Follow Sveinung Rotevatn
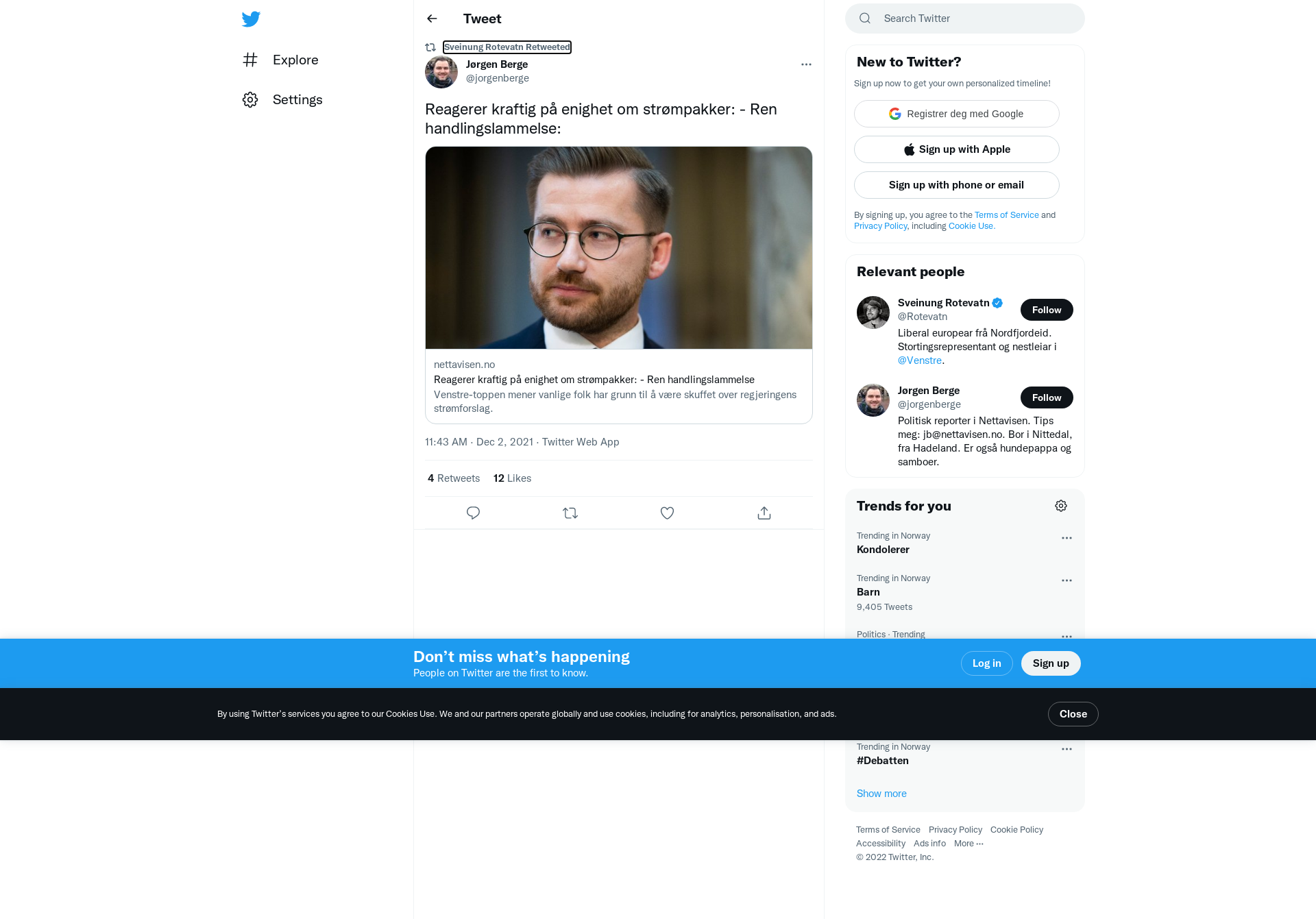 click(1047, 310)
